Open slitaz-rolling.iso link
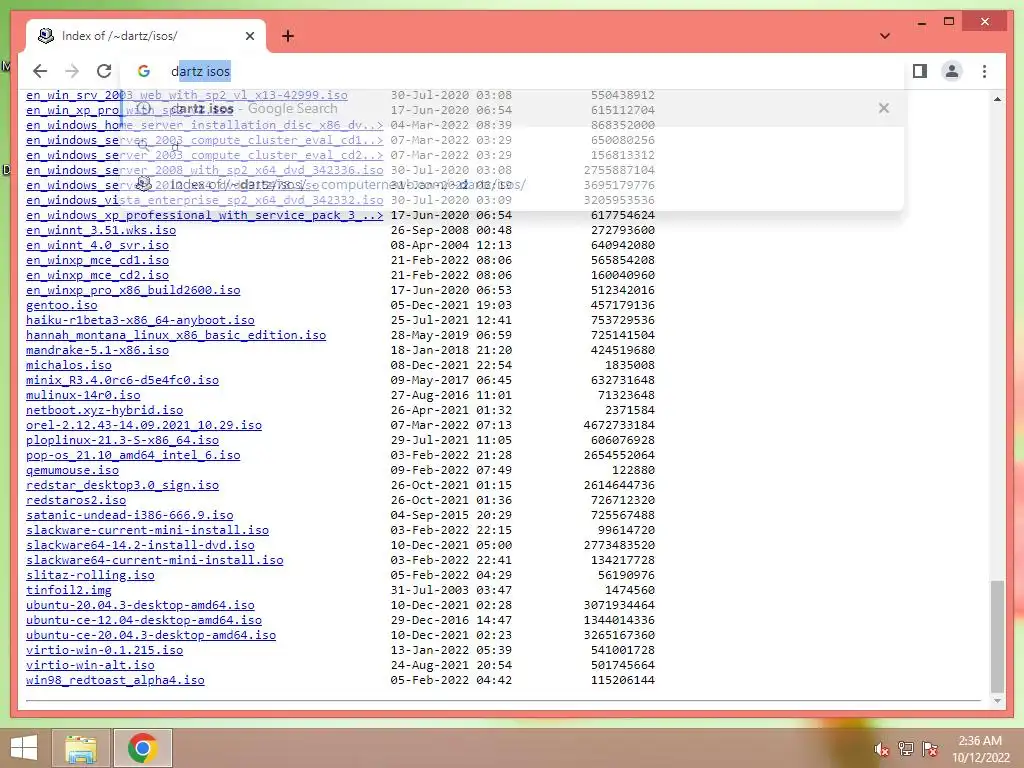 pos(90,575)
